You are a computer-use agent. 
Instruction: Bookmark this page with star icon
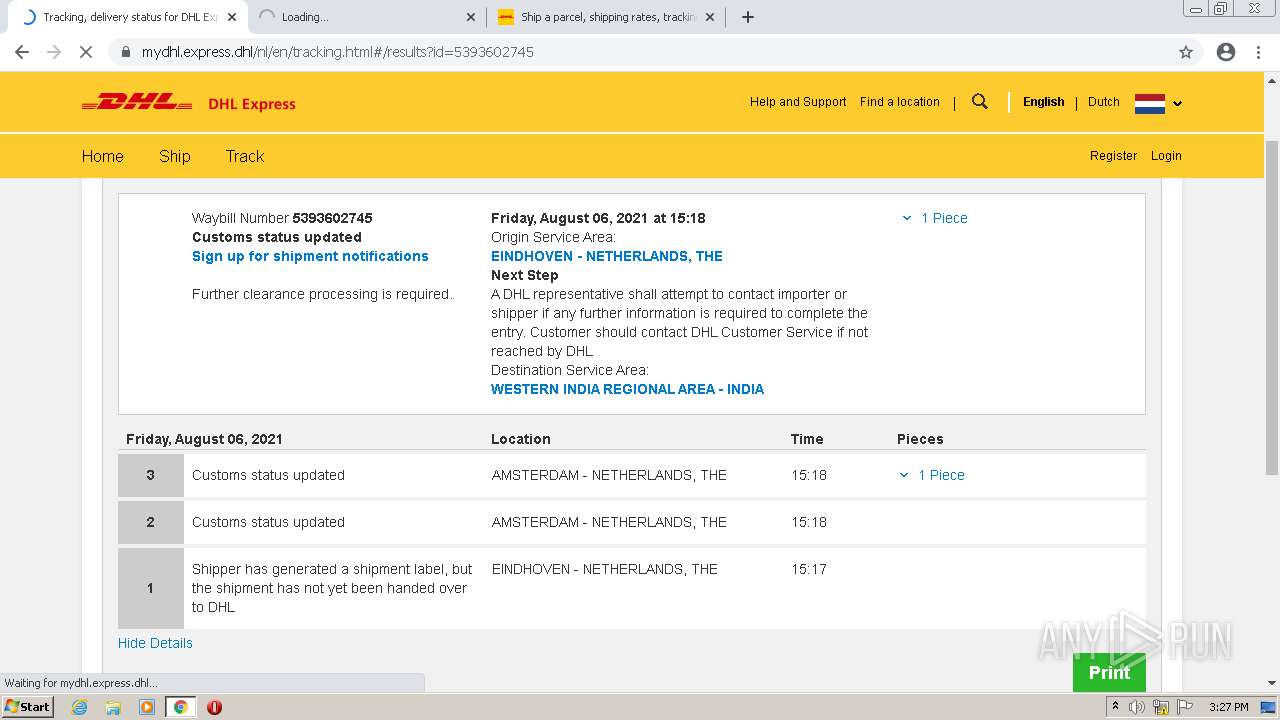[x=1186, y=52]
